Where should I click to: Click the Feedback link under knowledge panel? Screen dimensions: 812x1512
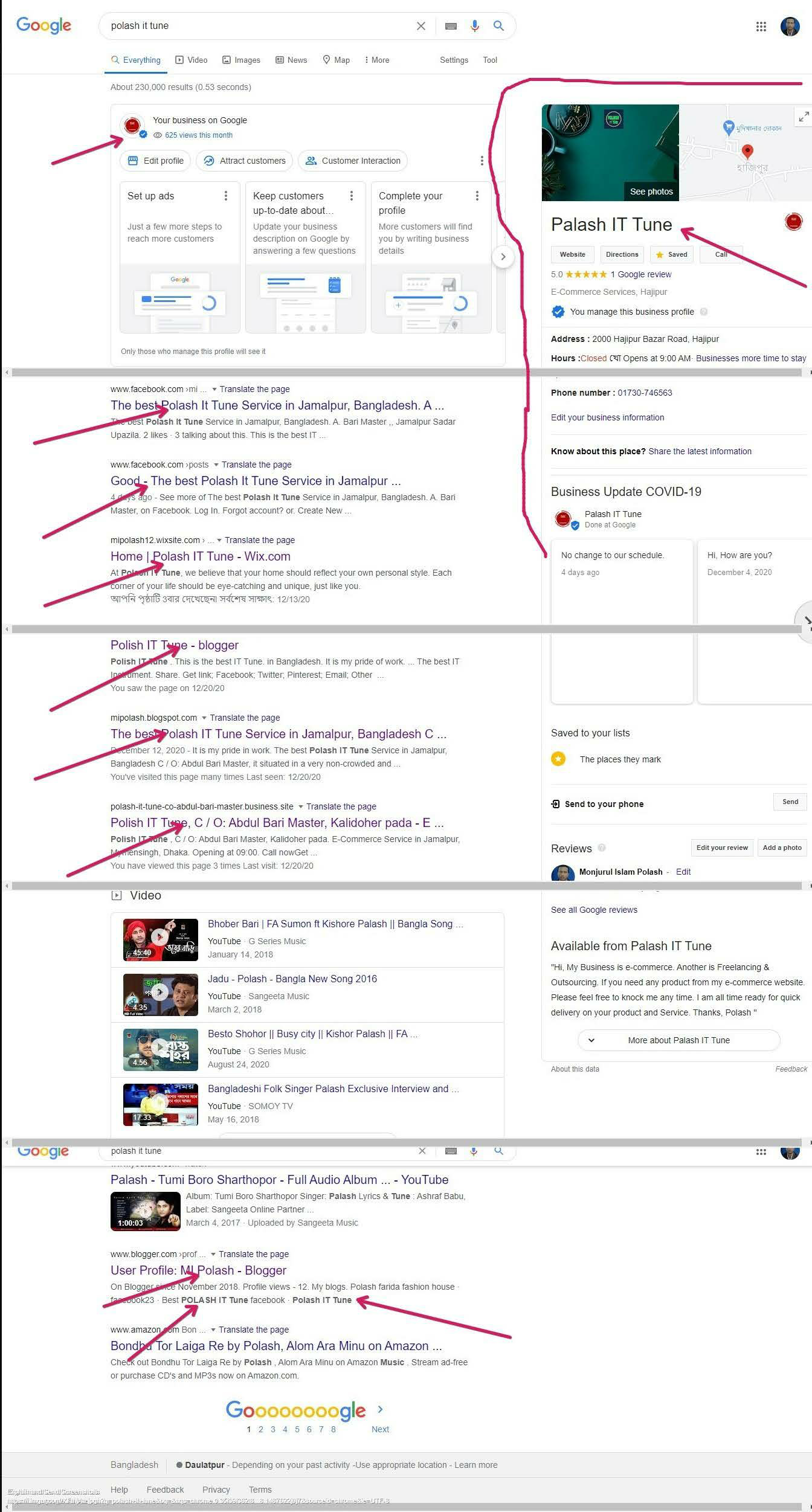[791, 1069]
